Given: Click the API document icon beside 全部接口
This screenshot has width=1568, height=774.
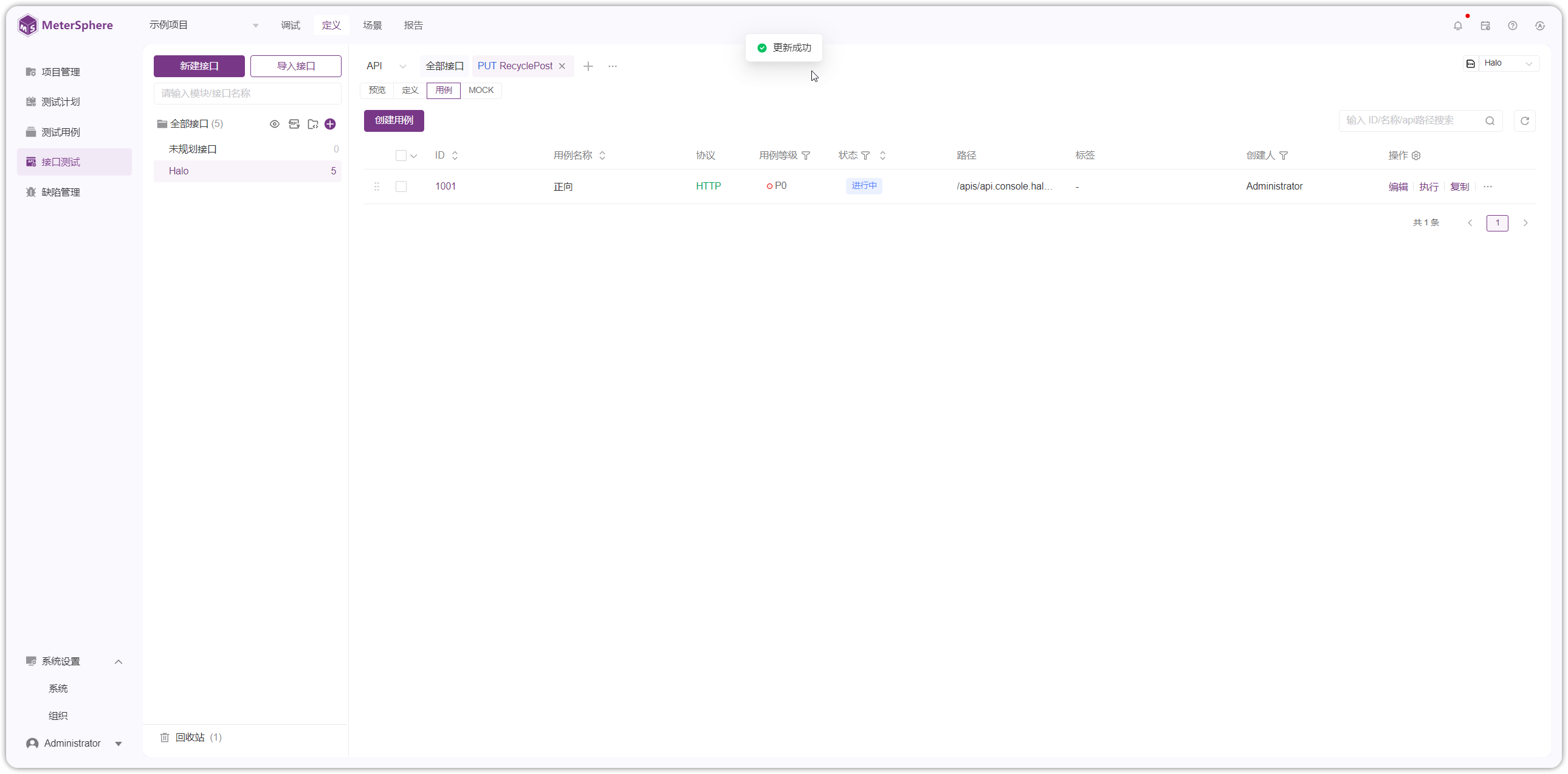Looking at the screenshot, I should click(x=294, y=124).
